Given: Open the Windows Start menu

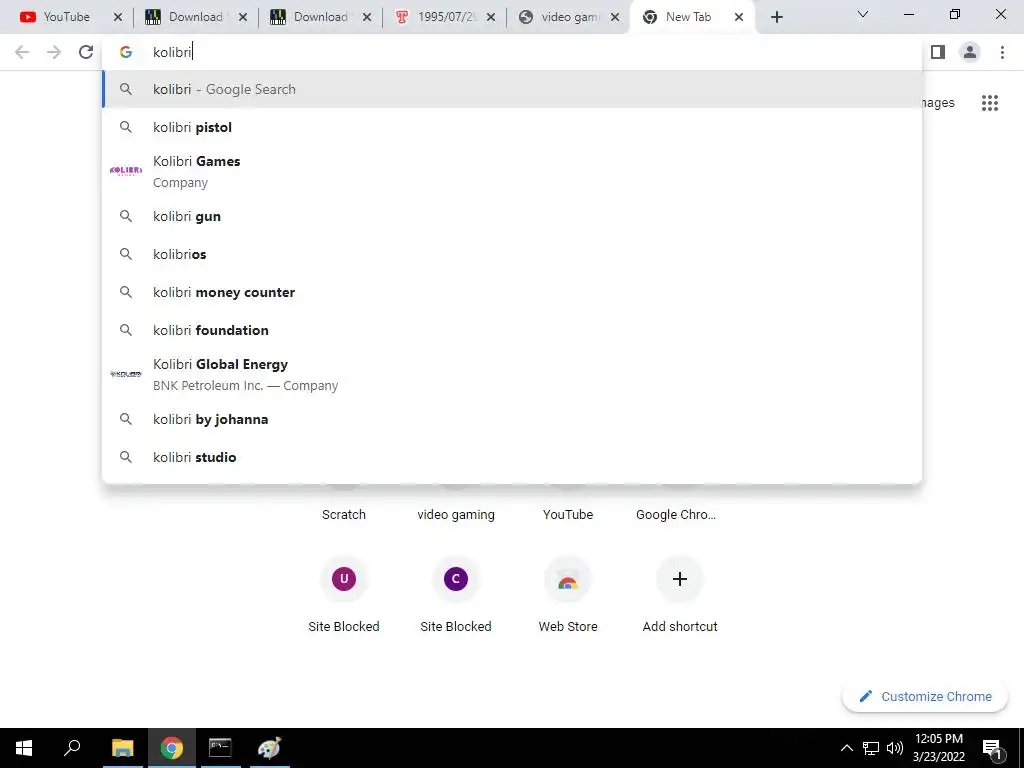Looking at the screenshot, I should click(24, 748).
